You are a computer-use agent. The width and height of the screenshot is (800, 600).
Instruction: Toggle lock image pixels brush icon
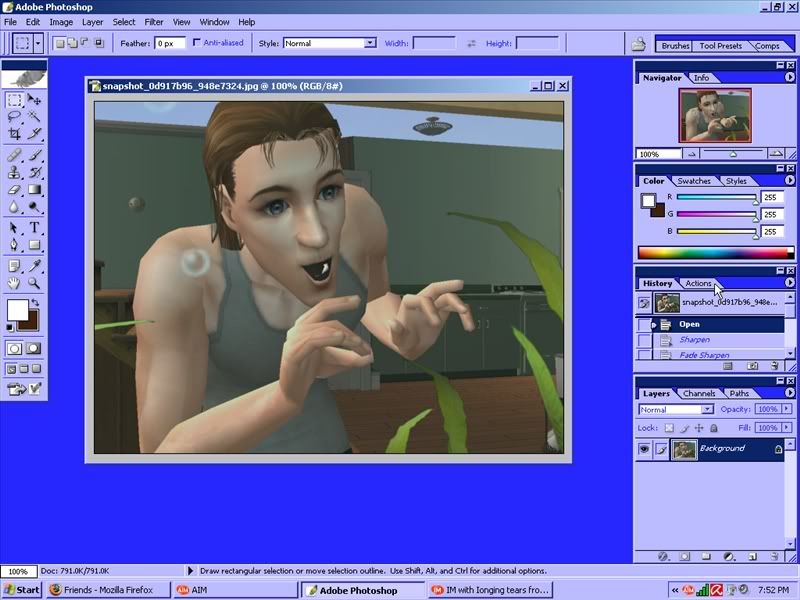[x=685, y=428]
